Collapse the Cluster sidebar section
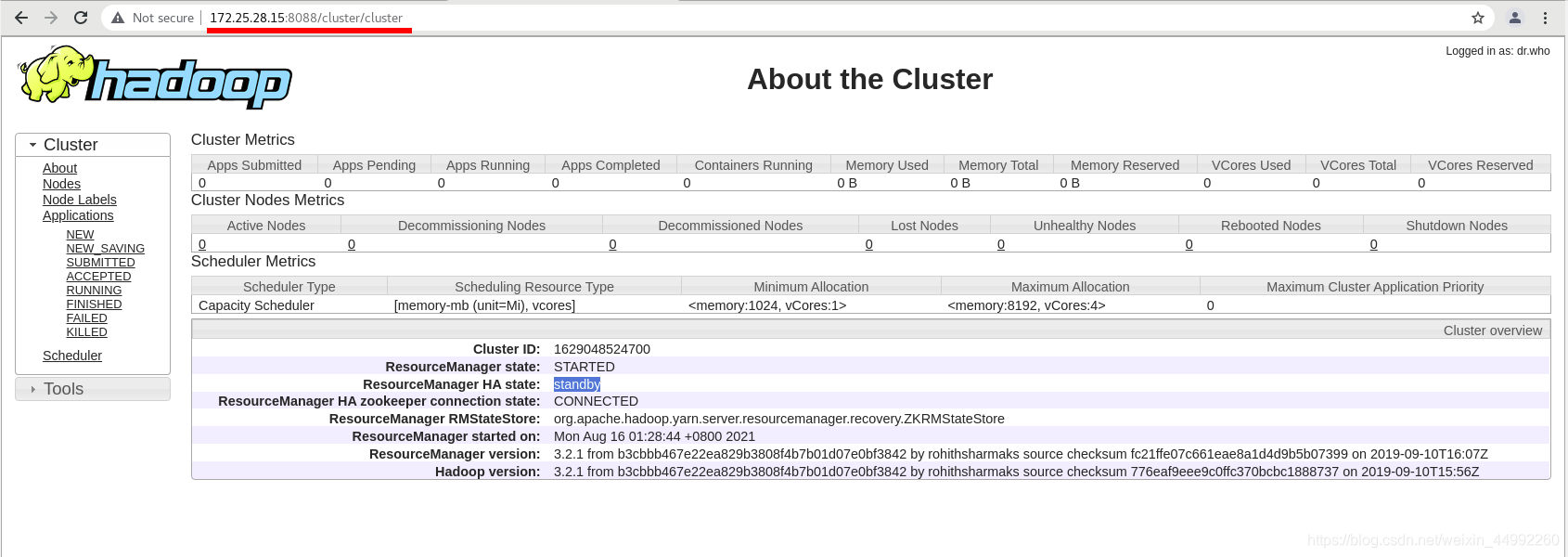This screenshot has height=557, width=1568. click(93, 145)
